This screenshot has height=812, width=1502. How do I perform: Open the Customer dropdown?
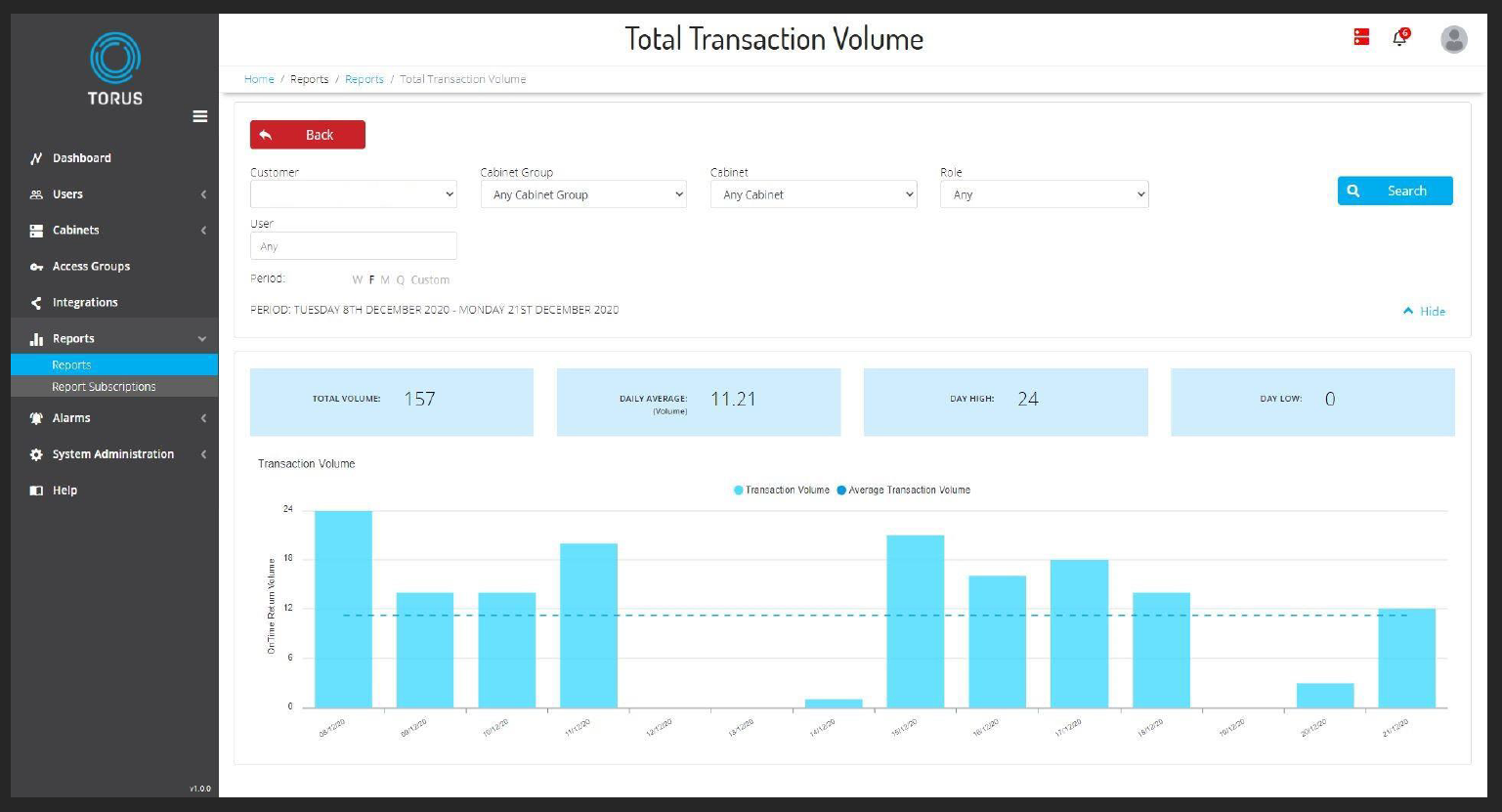coord(353,194)
